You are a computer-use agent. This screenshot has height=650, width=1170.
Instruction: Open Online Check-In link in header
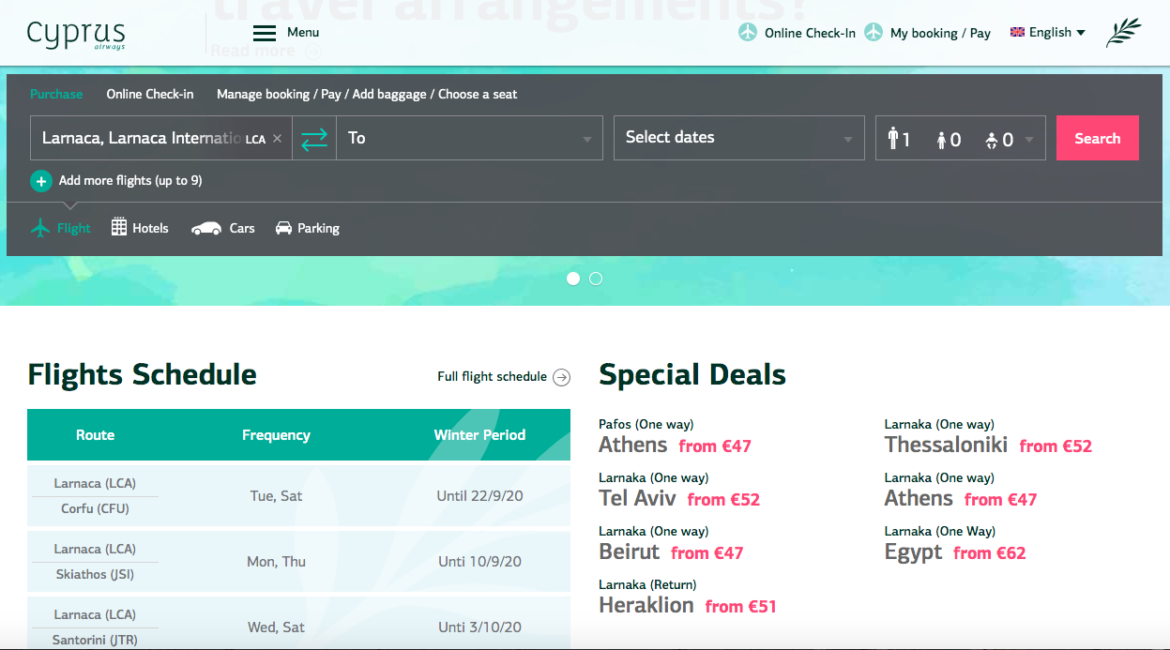[810, 33]
